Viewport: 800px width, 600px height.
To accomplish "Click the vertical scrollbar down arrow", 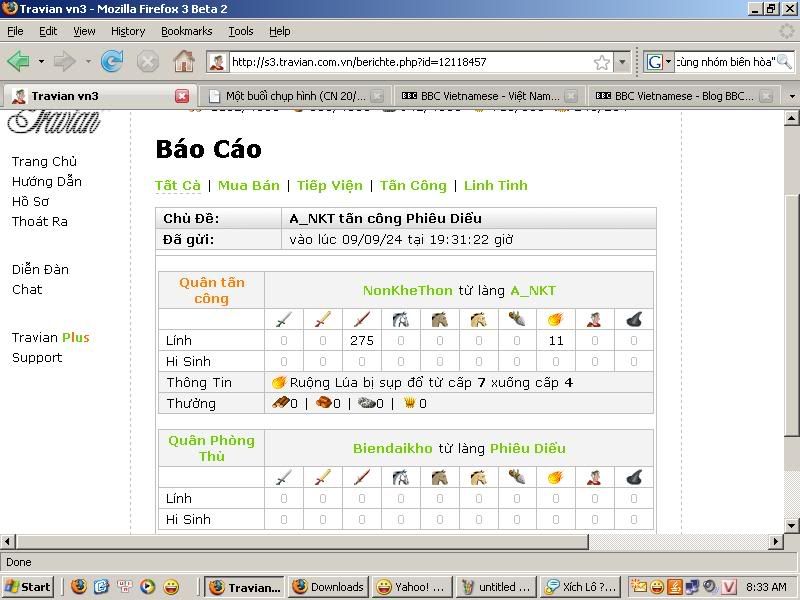I will 791,525.
